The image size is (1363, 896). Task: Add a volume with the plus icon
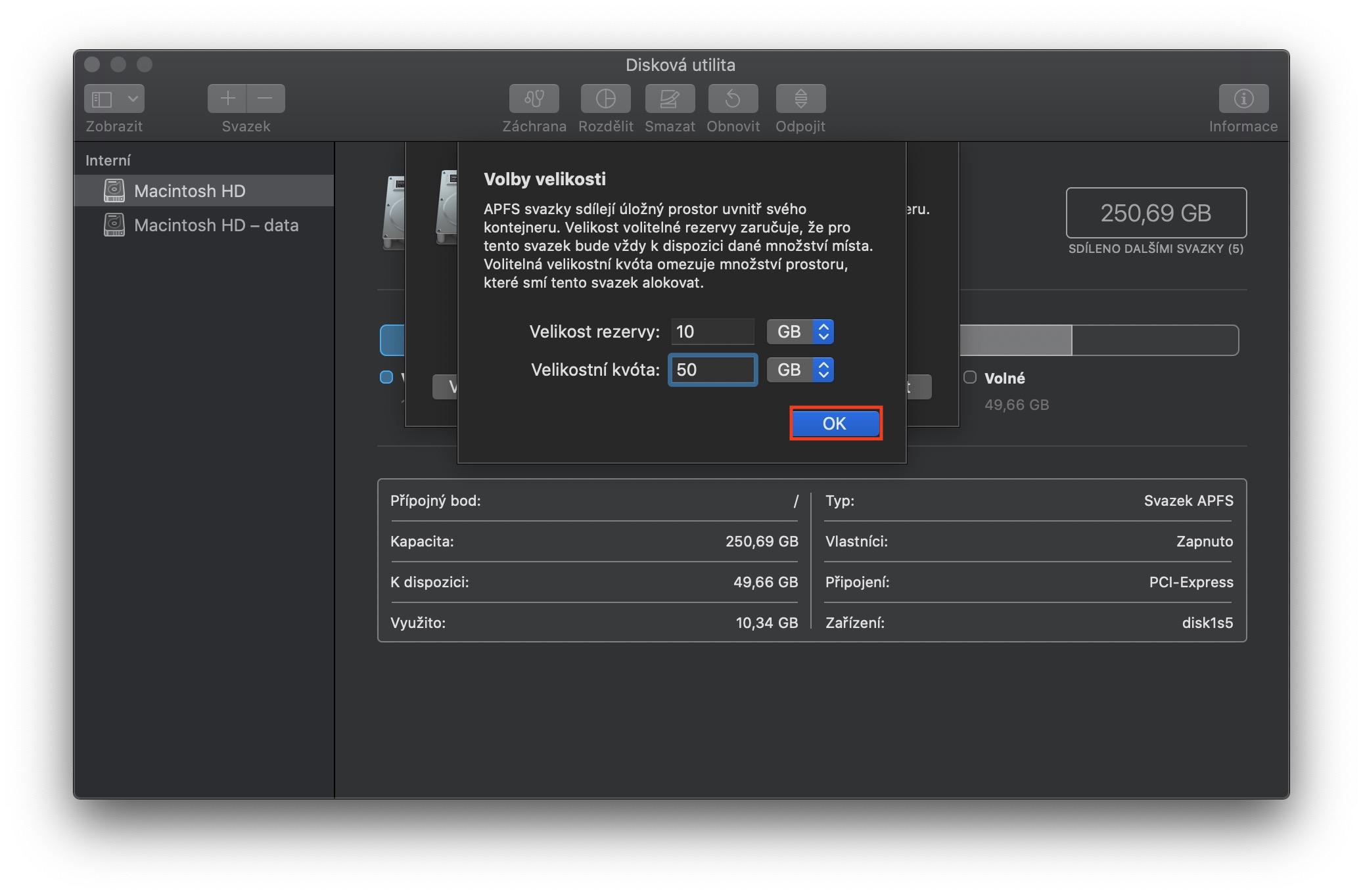coord(227,99)
